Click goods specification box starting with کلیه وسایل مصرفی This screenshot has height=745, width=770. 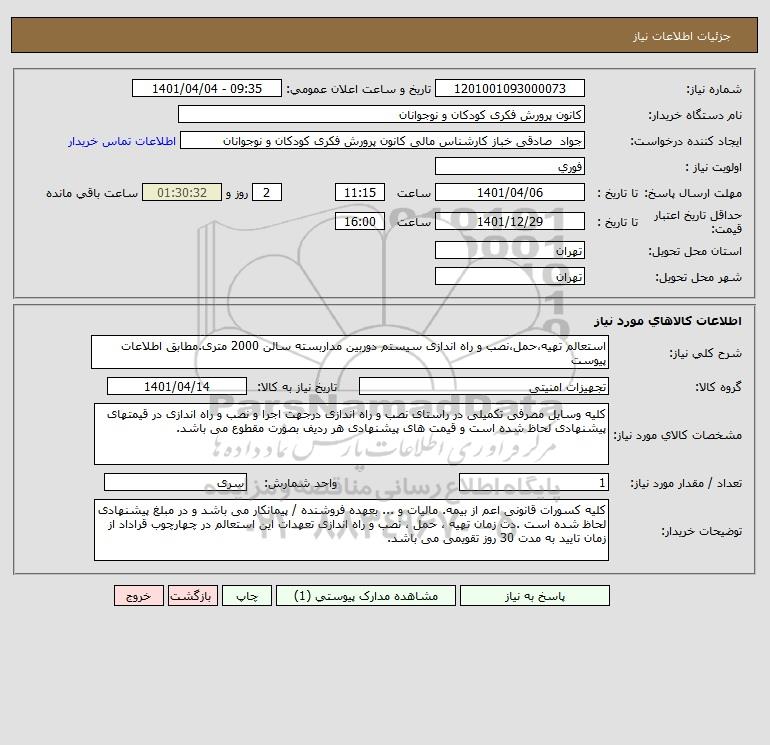click(x=351, y=434)
